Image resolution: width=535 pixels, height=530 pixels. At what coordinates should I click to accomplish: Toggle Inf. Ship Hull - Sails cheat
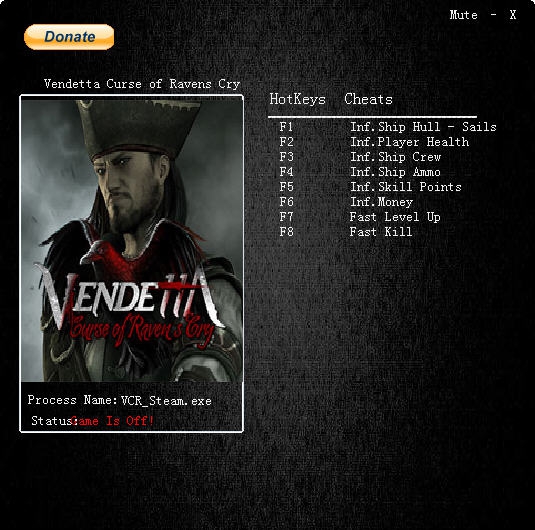point(423,127)
